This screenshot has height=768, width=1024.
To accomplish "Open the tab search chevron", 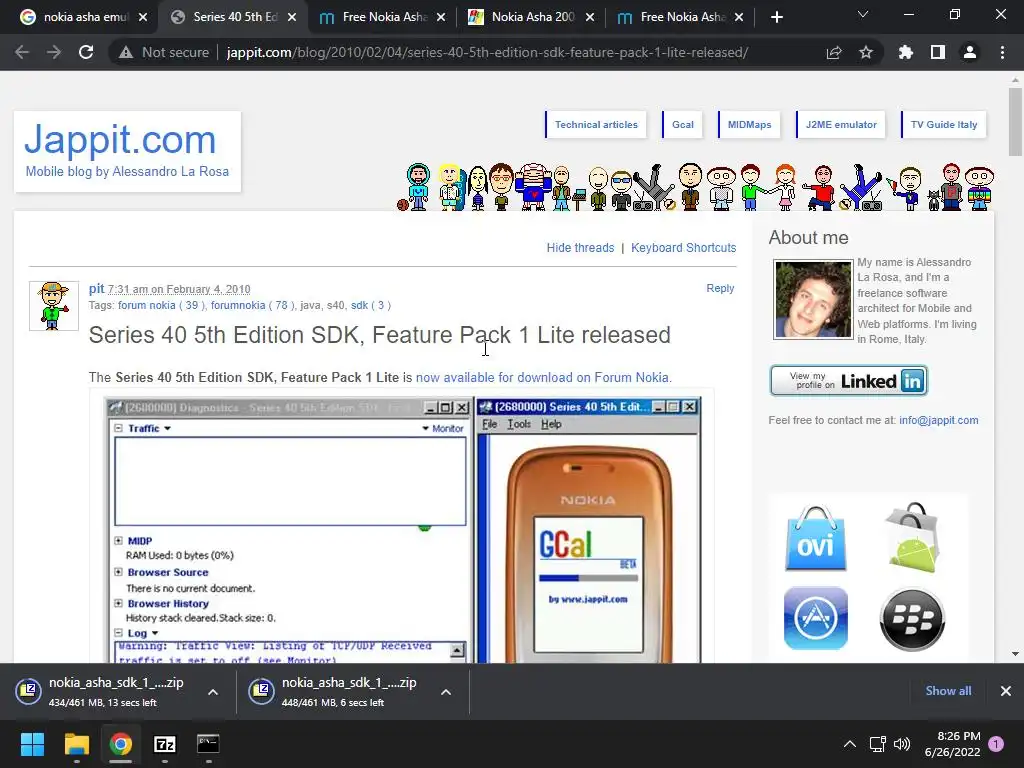I will click(x=863, y=14).
